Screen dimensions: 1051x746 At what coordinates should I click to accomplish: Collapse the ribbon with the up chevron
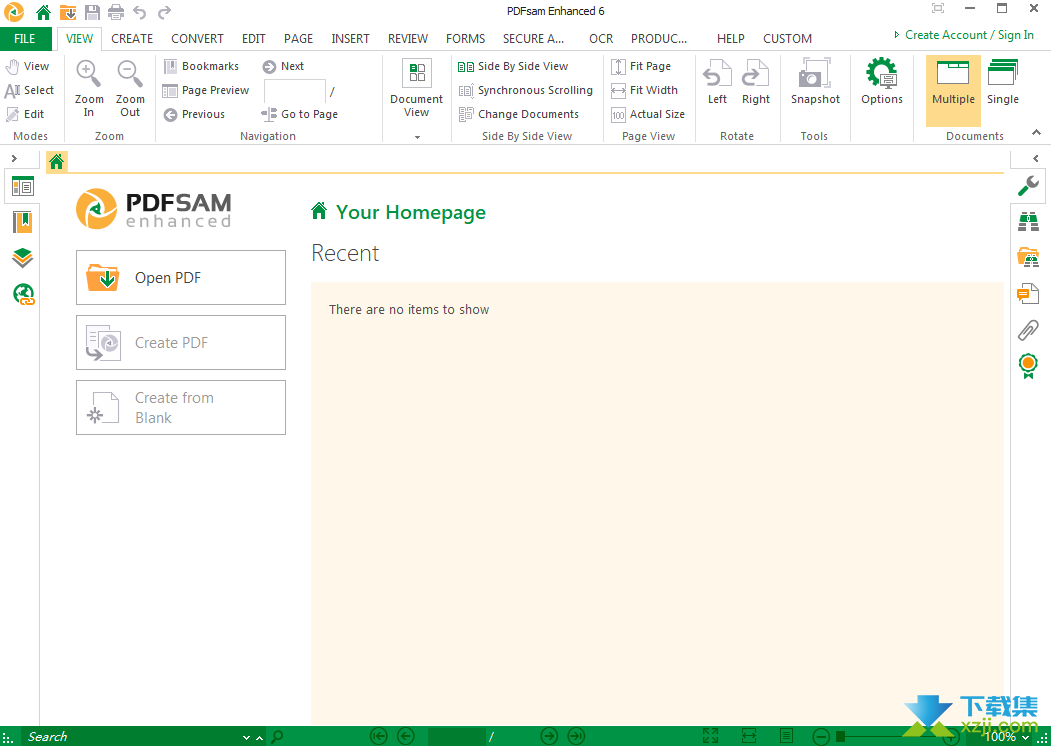coord(1036,133)
